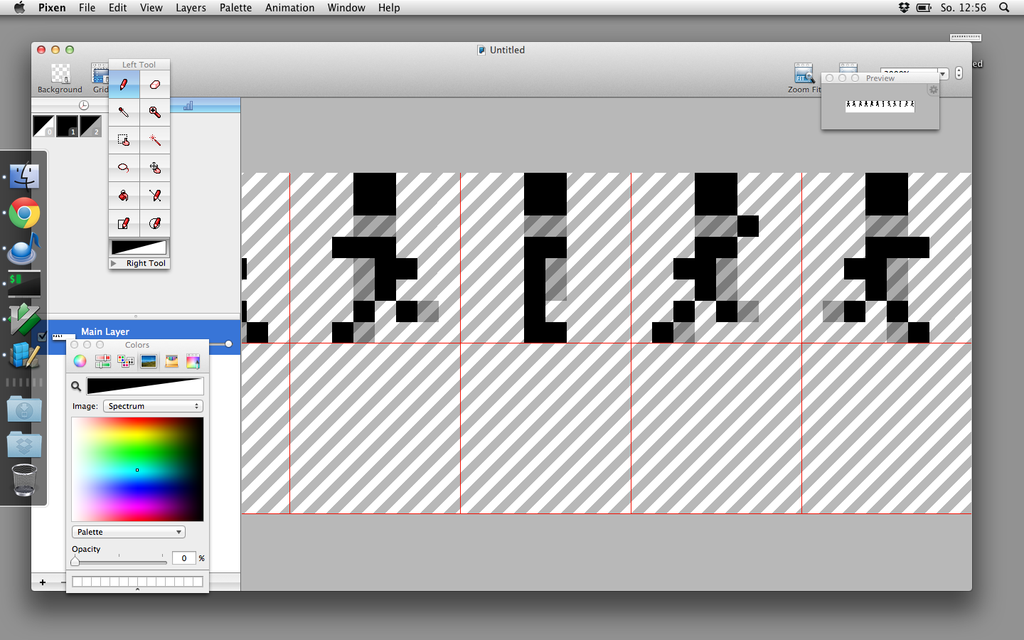Image resolution: width=1024 pixels, height=640 pixels.
Task: Switch to Color Sliders in Colors panel
Action: tap(103, 361)
